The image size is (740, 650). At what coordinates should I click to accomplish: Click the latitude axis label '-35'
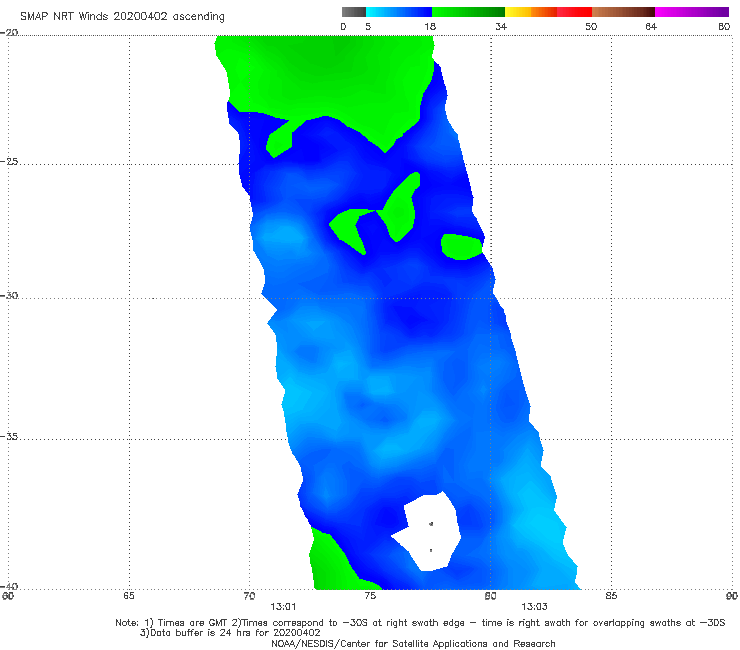tap(9, 437)
